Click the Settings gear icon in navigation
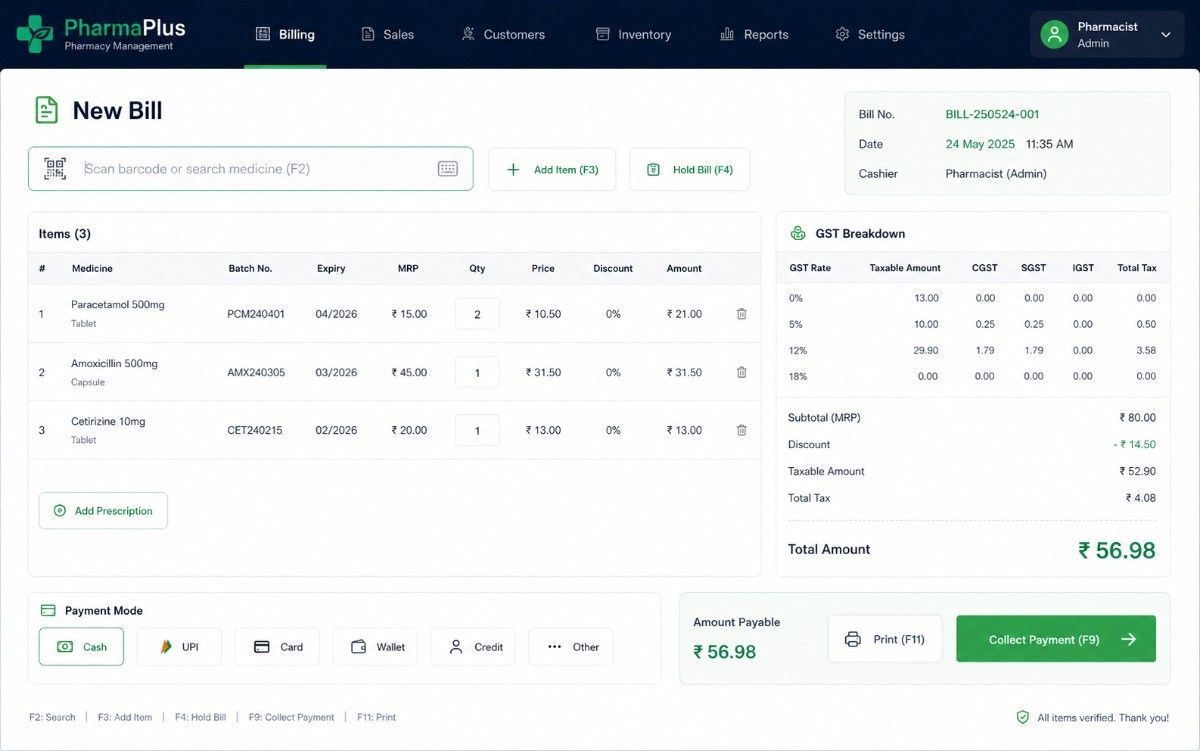Viewport: 1200px width, 751px height. pyautogui.click(x=842, y=34)
